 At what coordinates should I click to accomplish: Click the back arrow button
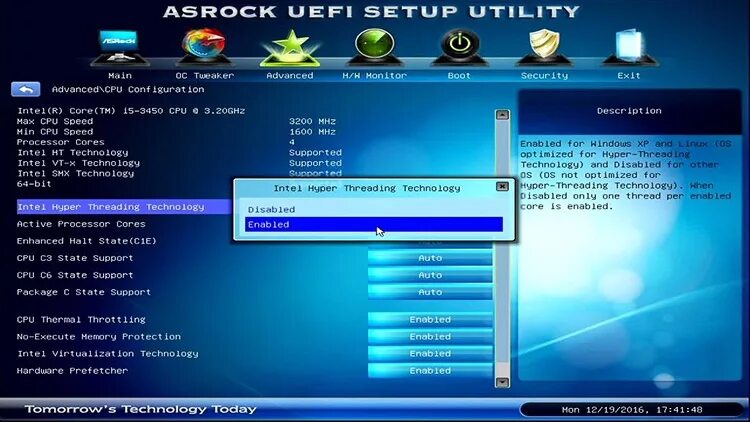[25, 89]
